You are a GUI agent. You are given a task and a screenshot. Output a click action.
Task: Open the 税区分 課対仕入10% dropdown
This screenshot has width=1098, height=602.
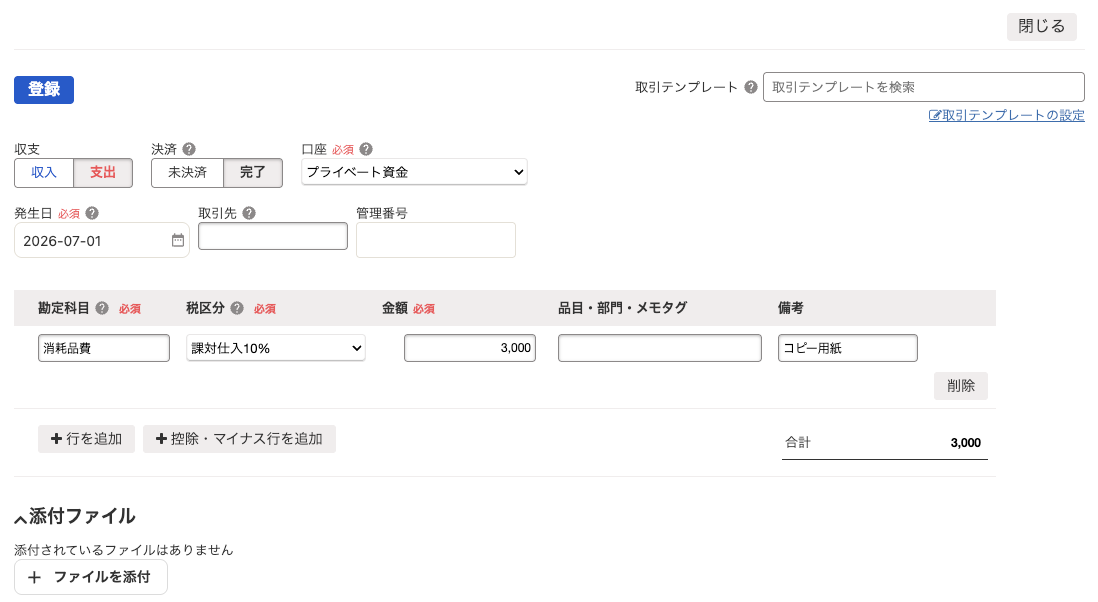point(275,348)
